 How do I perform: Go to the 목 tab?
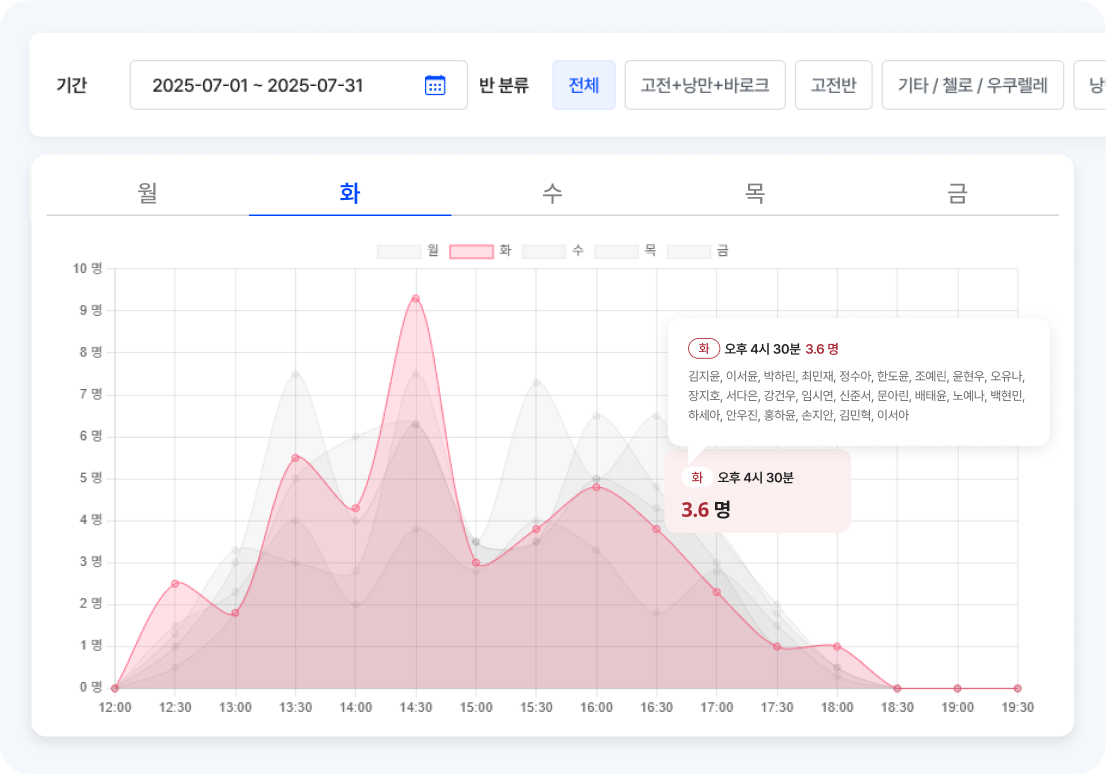[755, 193]
